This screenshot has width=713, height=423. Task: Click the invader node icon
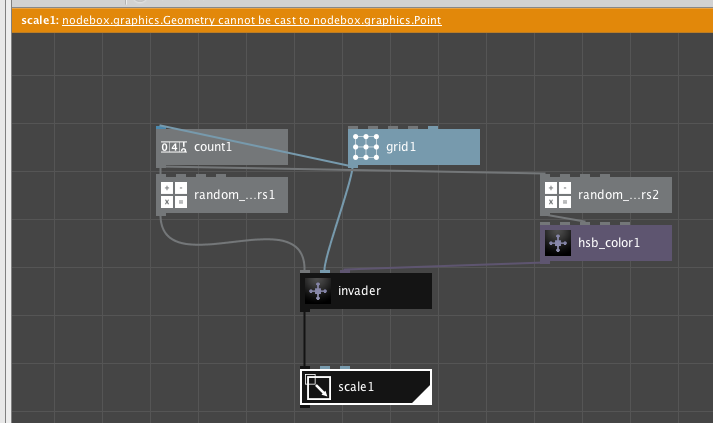(x=318, y=291)
